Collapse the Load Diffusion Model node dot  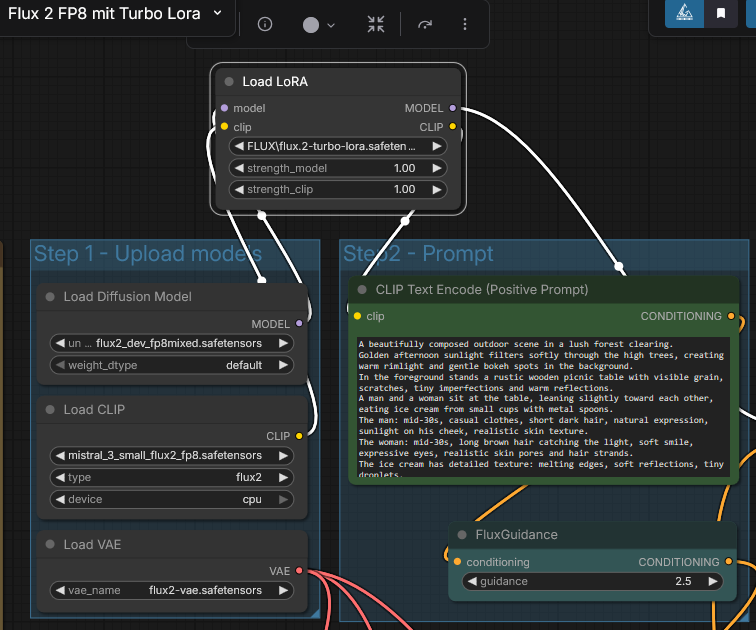(x=50, y=296)
